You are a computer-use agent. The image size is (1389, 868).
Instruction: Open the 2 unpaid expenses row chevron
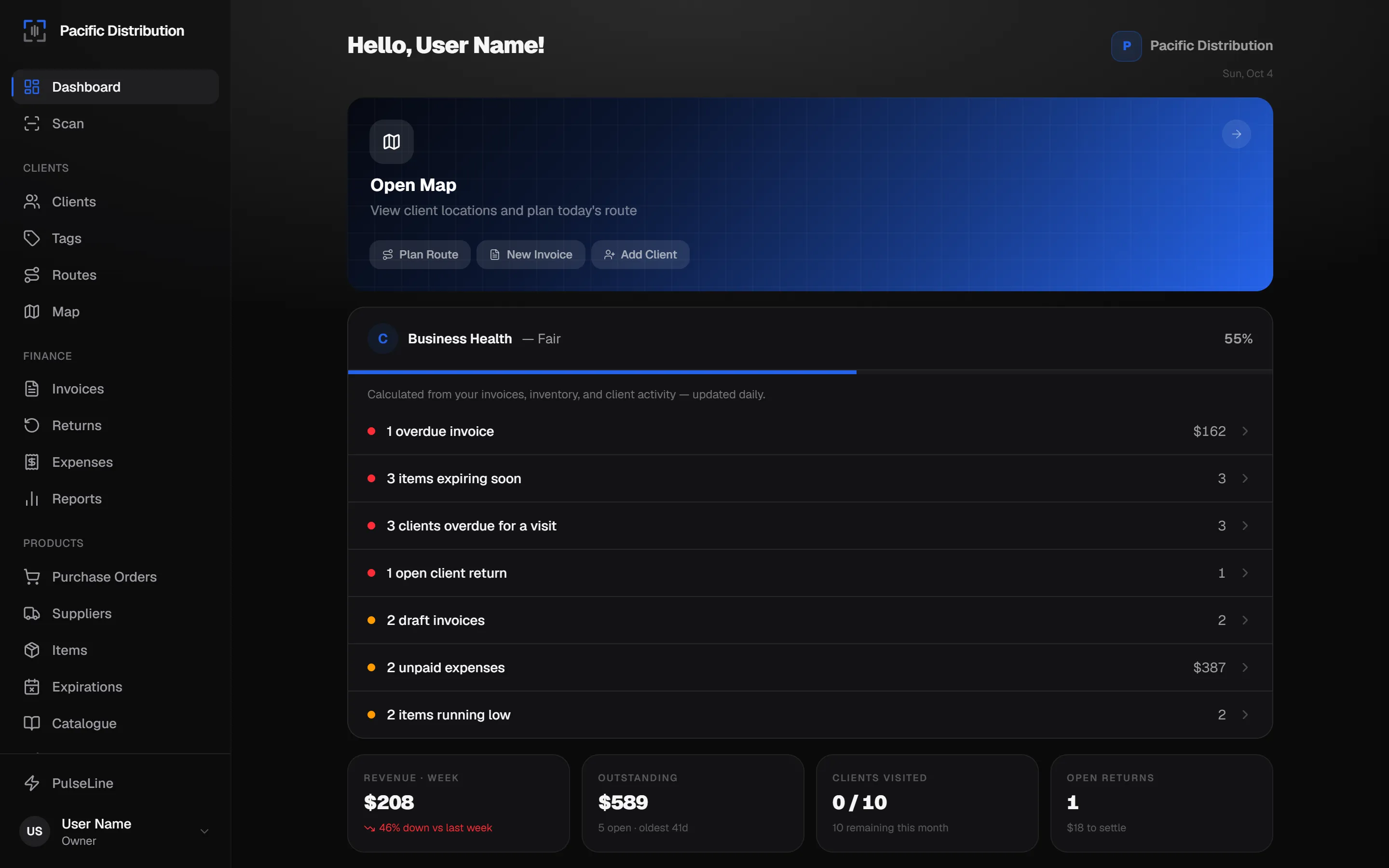[1245, 668]
